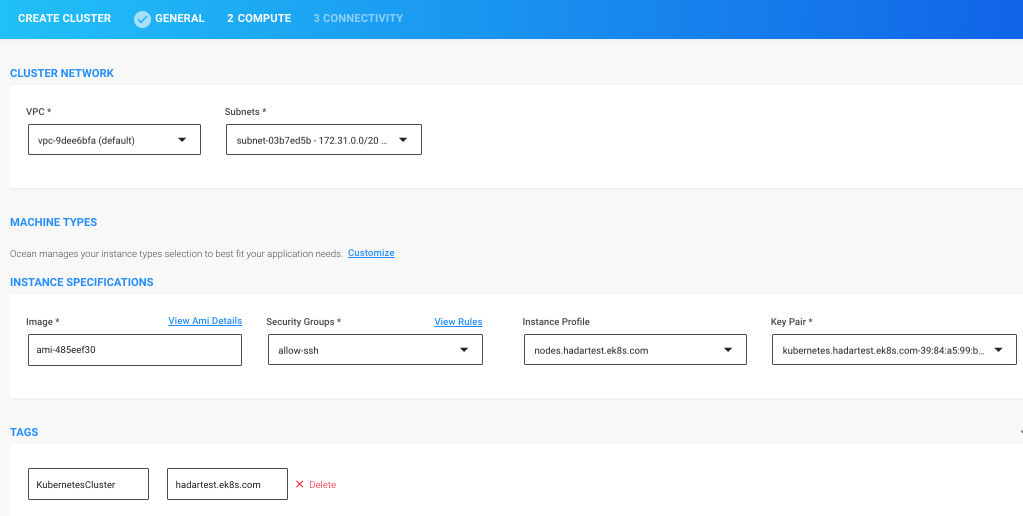Click the arrow icon in the VPC field
1023x516 pixels.
(182, 140)
